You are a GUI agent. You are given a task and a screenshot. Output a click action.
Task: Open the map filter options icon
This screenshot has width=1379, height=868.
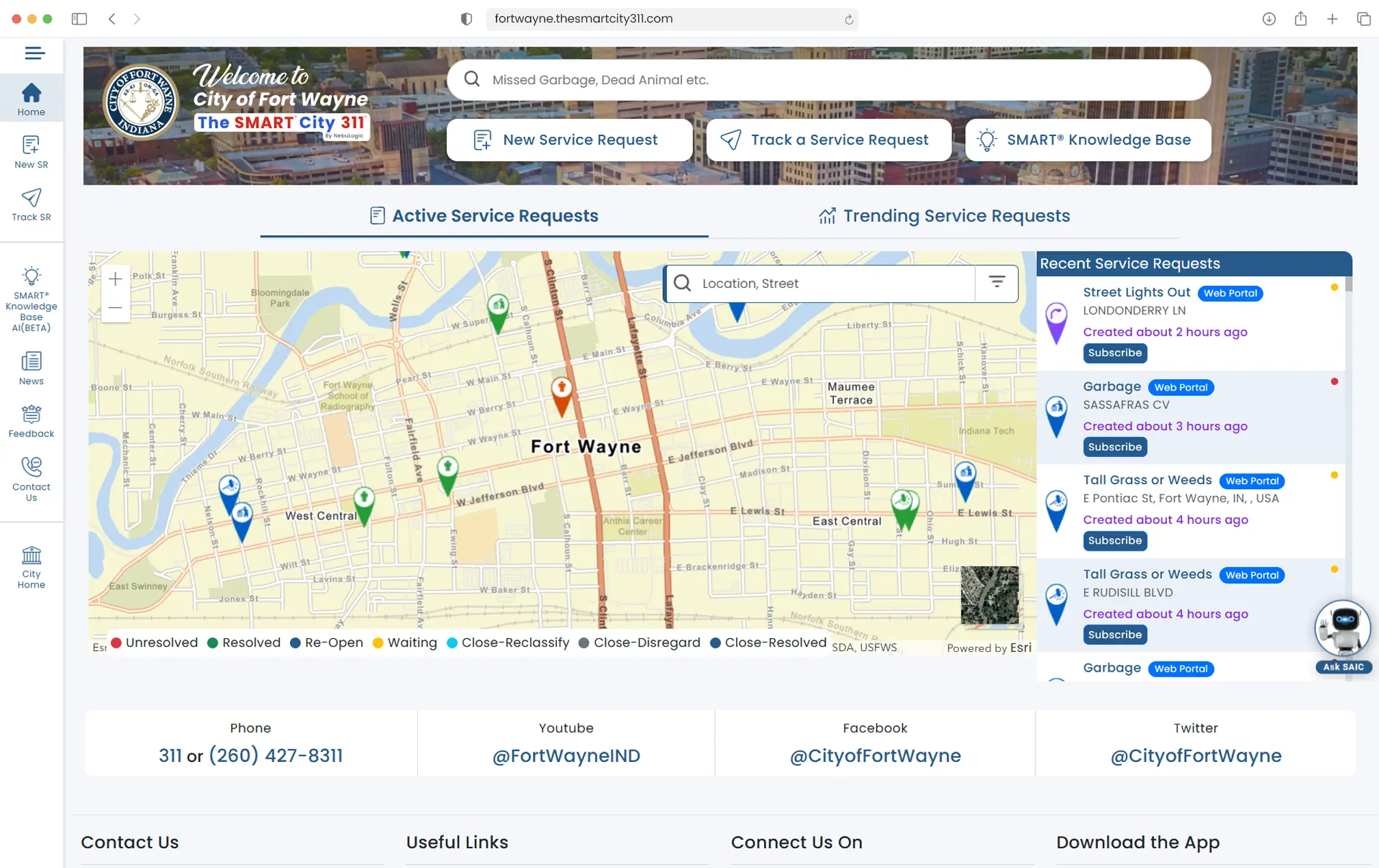click(x=997, y=282)
